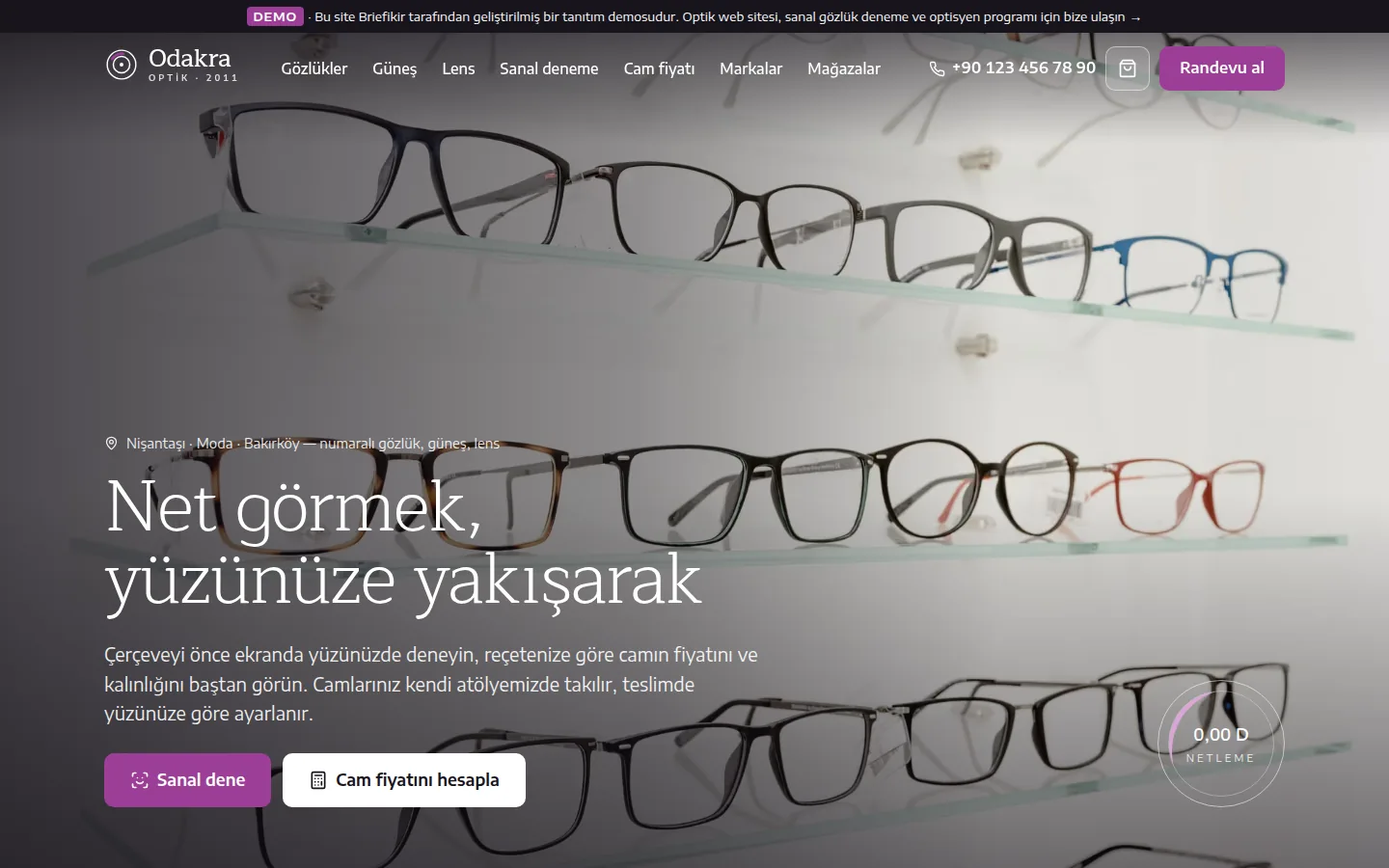Open the Markalar navigation item
1389x868 pixels.
coord(750,68)
